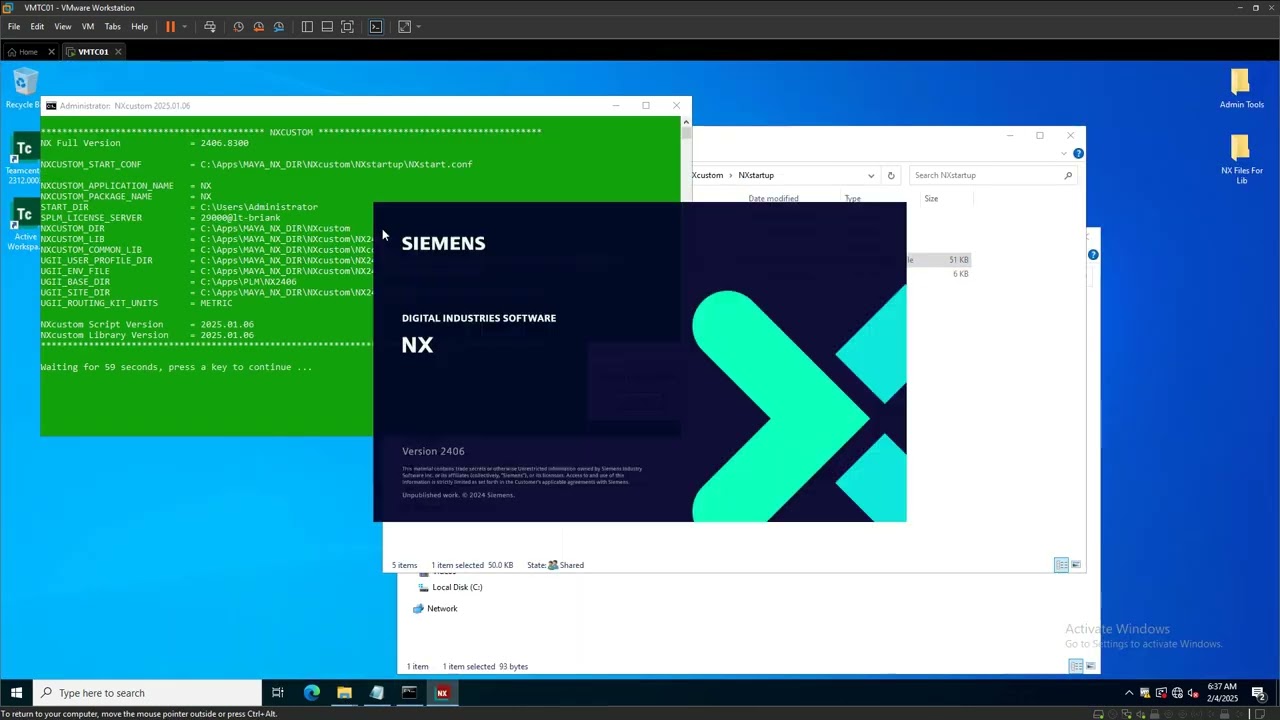Open the help icon in the back Explorer window

pos(1093,255)
